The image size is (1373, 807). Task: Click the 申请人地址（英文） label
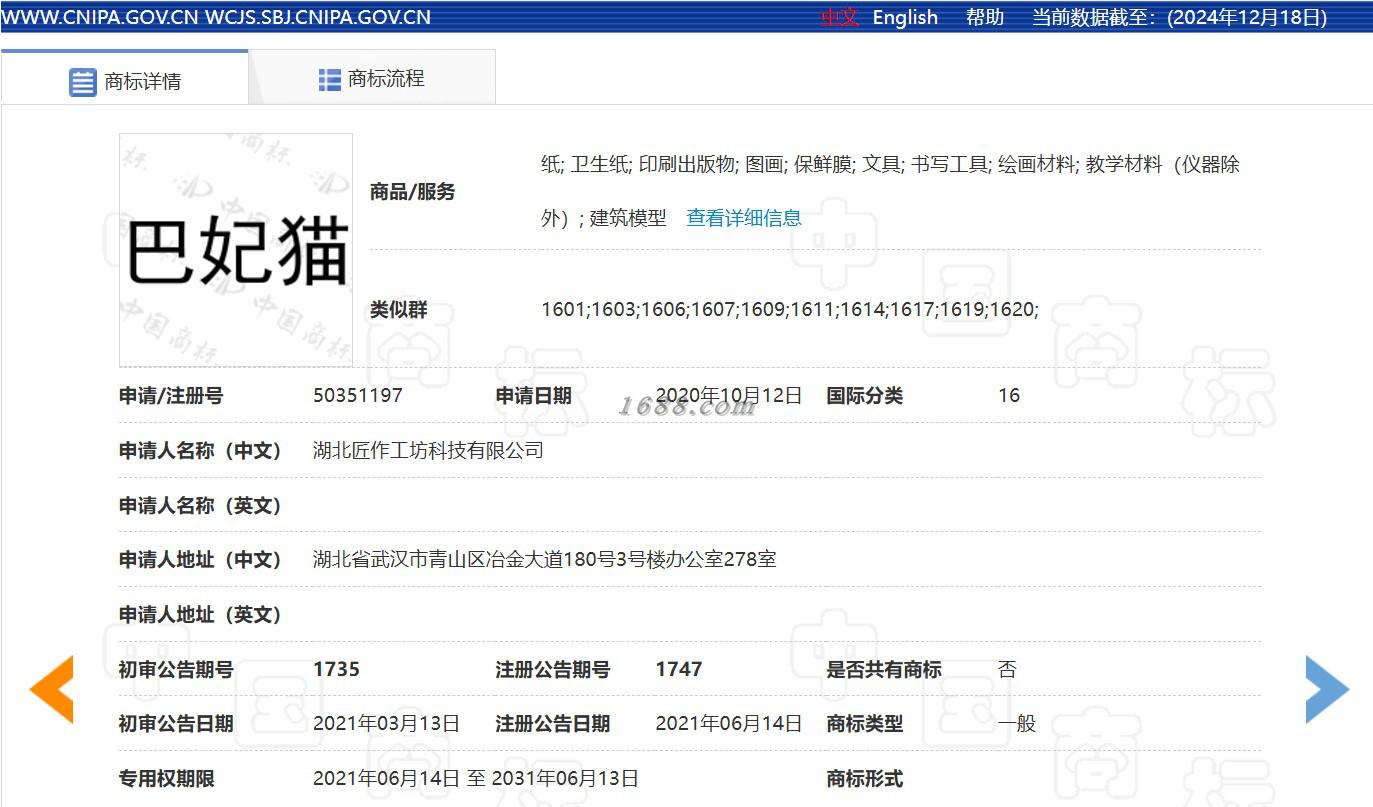point(200,614)
